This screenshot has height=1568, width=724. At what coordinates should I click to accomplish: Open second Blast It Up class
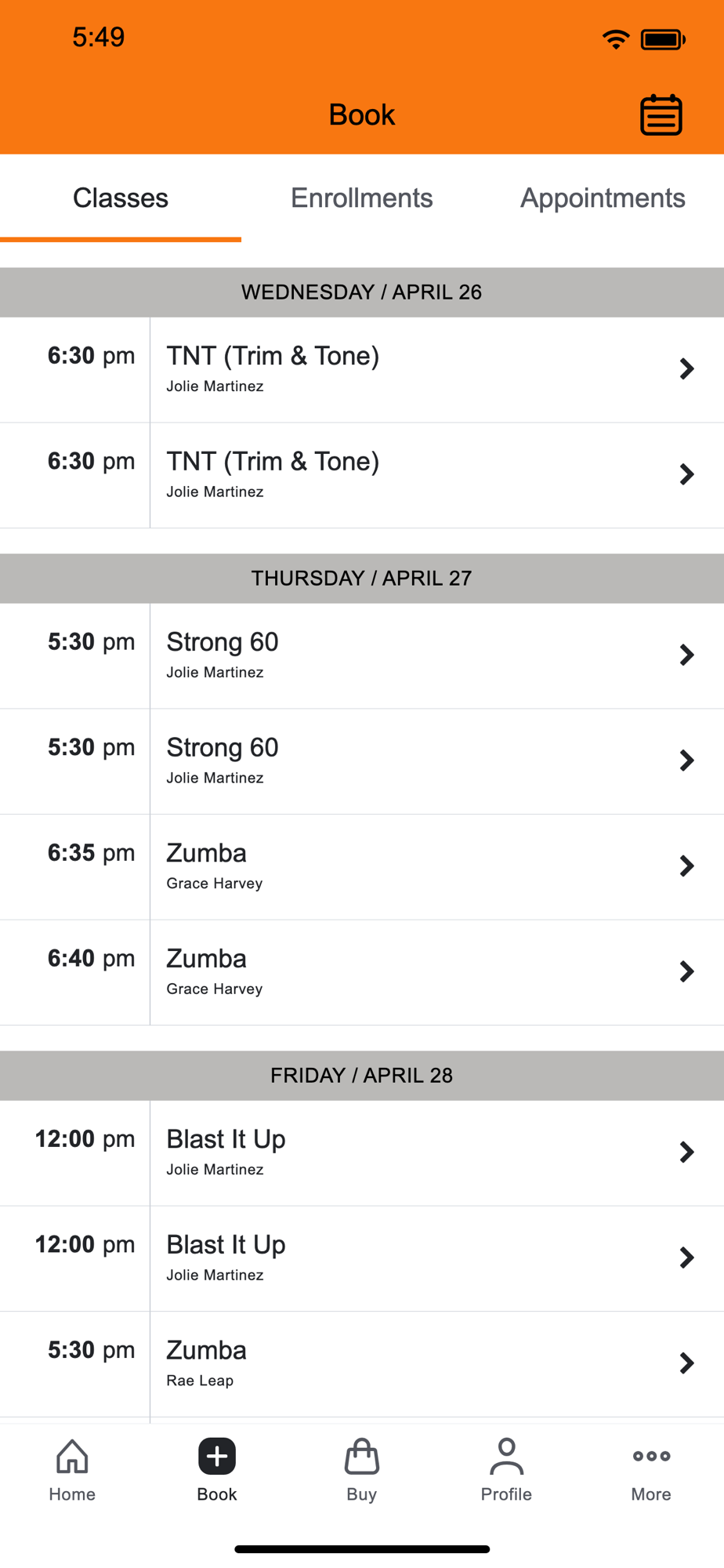(362, 1258)
